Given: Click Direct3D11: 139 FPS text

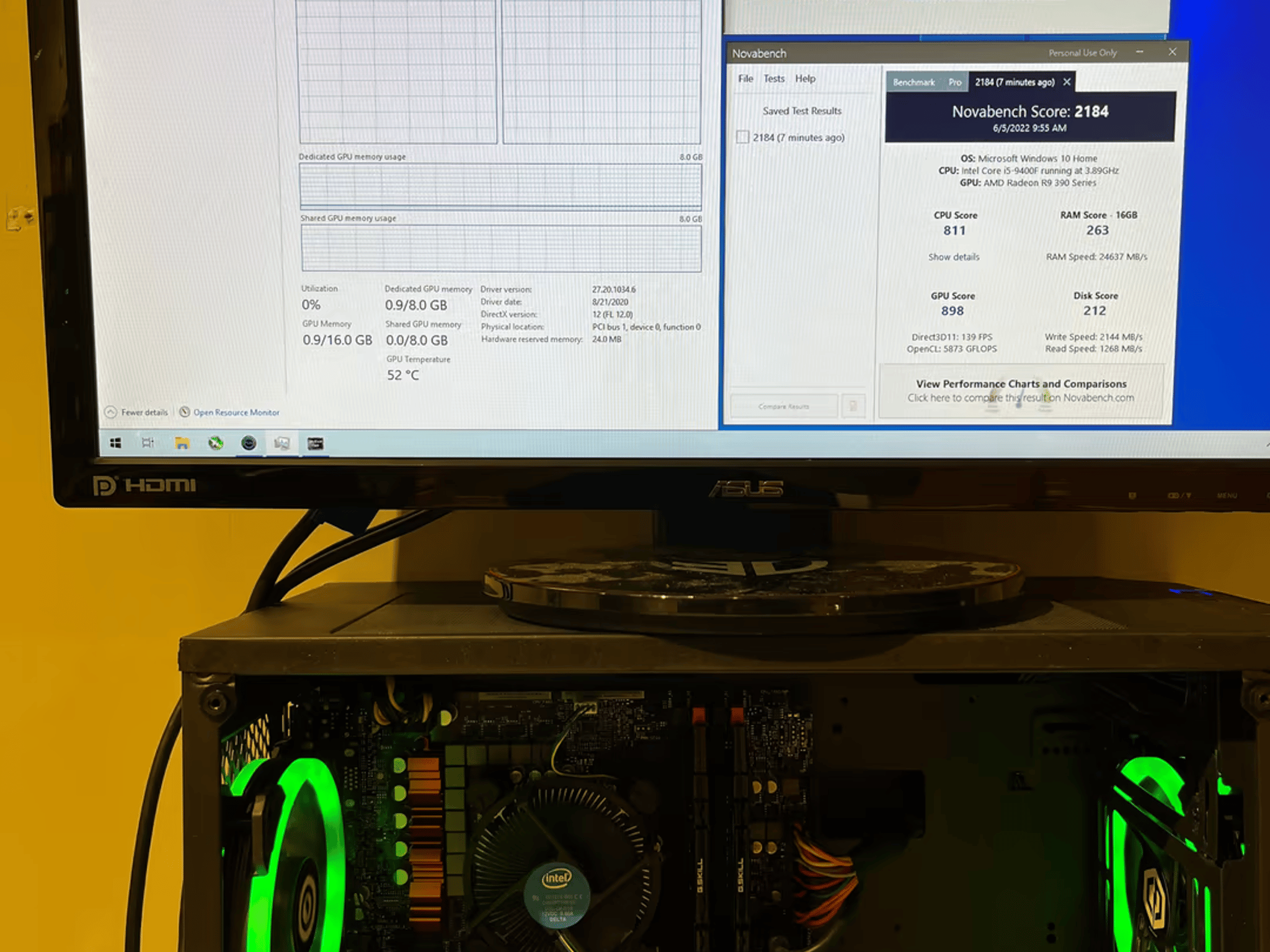Looking at the screenshot, I should 952,337.
